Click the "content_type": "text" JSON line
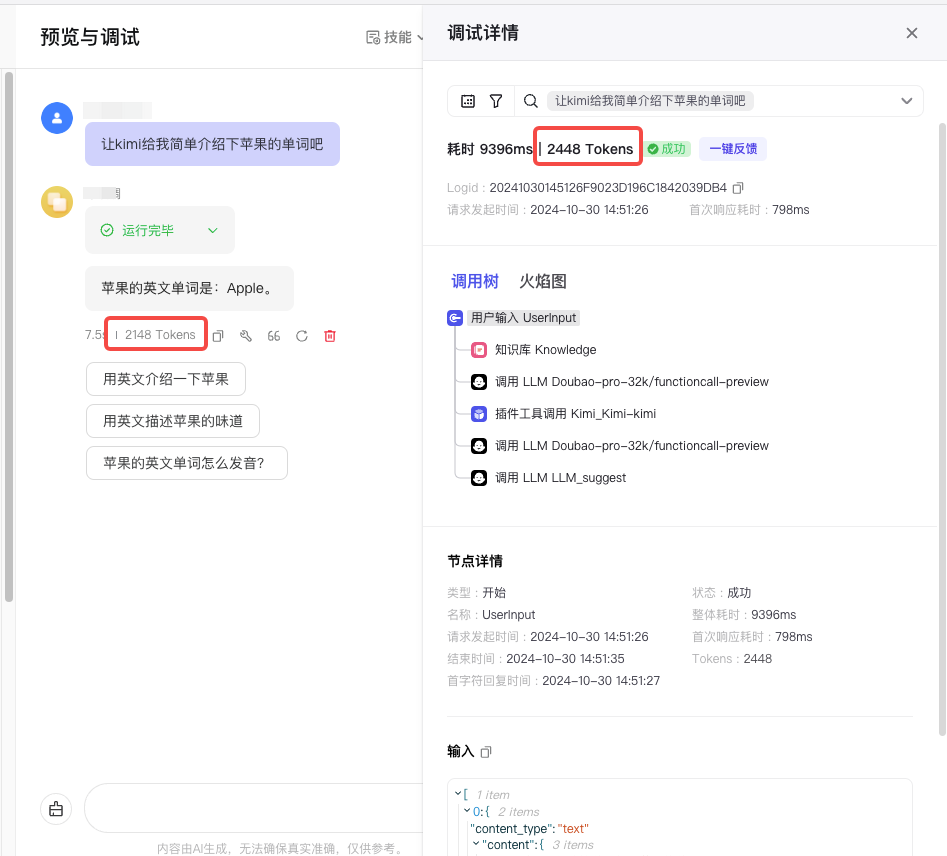The image size is (947, 856). [x=529, y=828]
